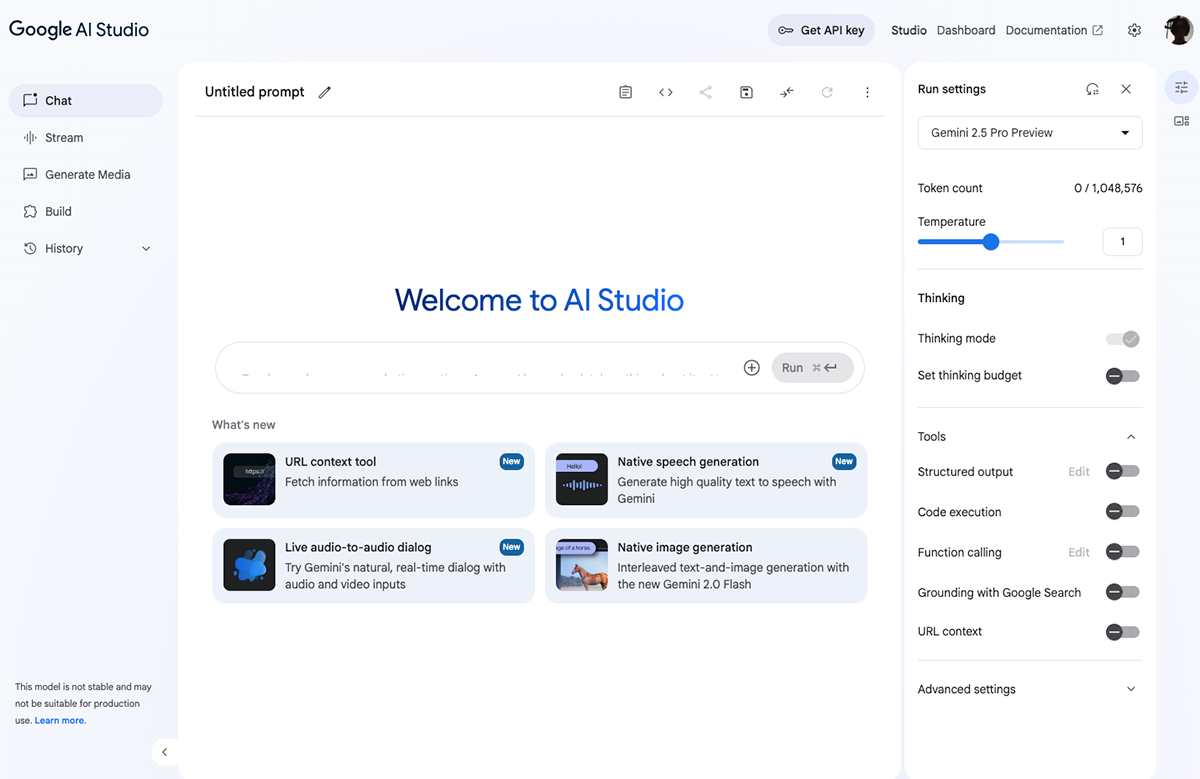Switch to the Dashboard tab
The height and width of the screenshot is (779, 1200).
966,30
